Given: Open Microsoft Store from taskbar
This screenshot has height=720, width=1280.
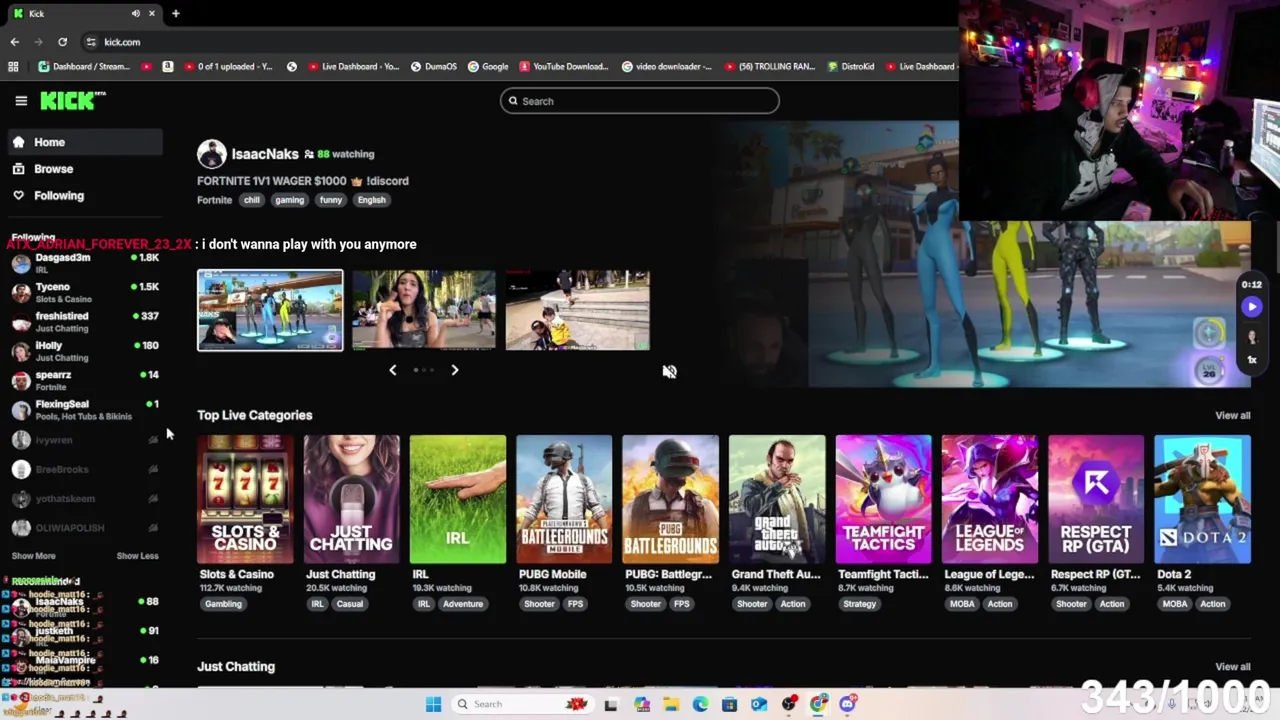Looking at the screenshot, I should click(729, 704).
